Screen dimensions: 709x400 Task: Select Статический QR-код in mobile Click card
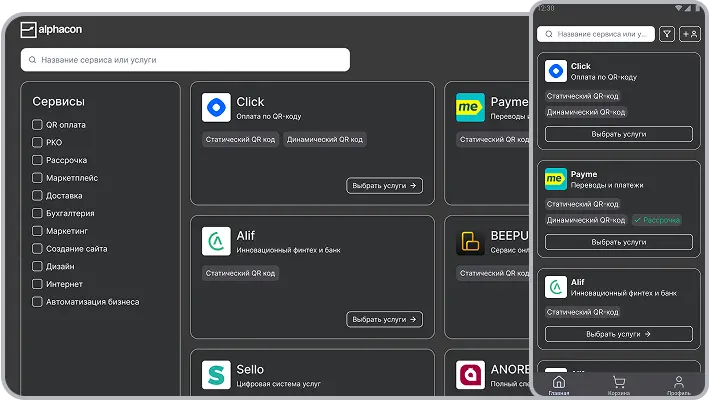point(582,96)
